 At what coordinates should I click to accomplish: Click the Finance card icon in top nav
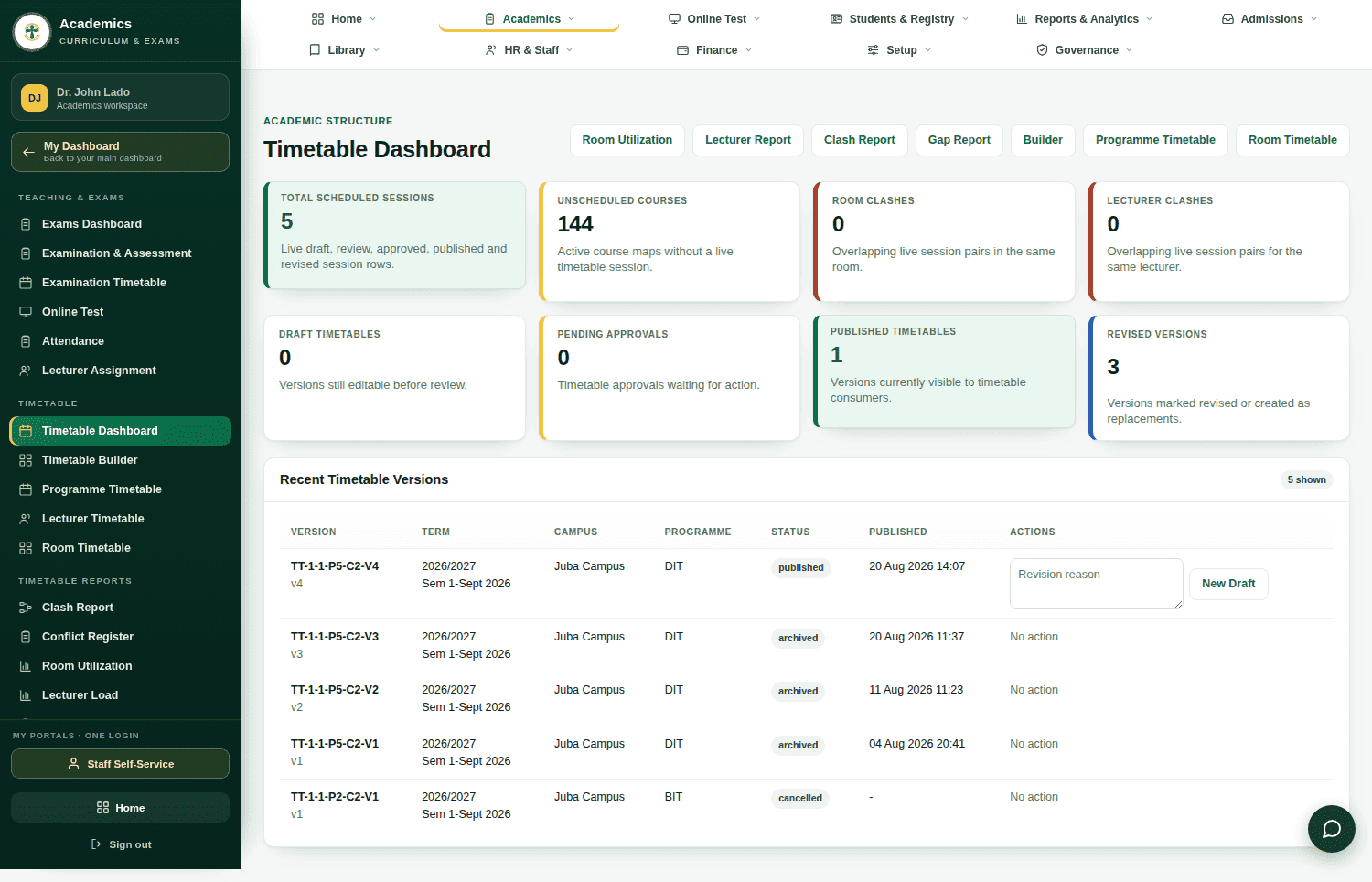tap(682, 50)
